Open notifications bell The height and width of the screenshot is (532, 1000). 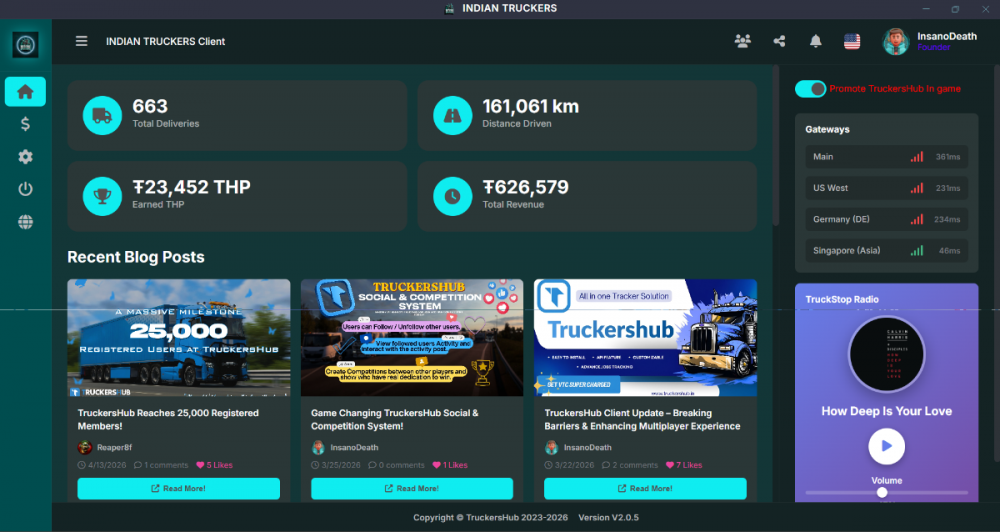816,41
